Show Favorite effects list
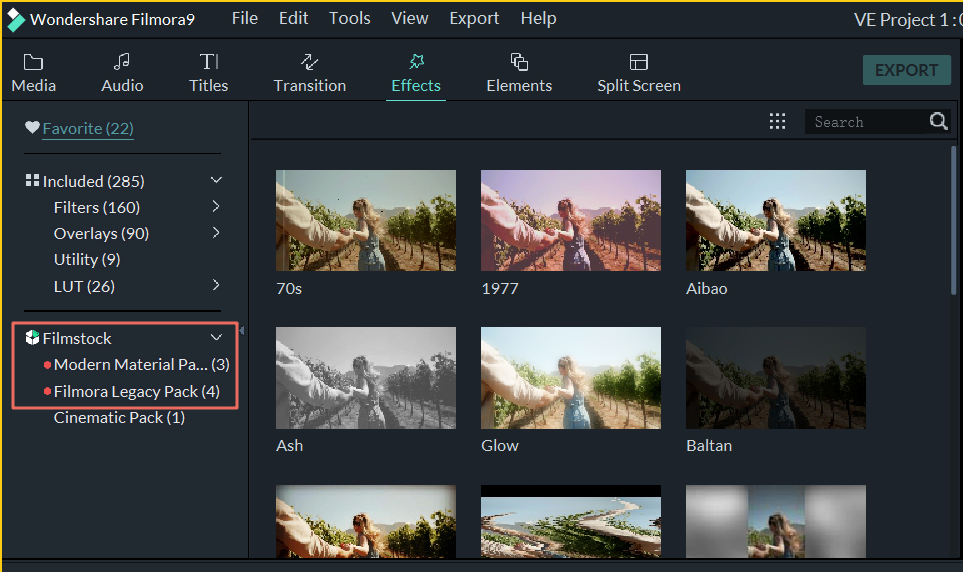The height and width of the screenshot is (572, 963). (x=87, y=128)
